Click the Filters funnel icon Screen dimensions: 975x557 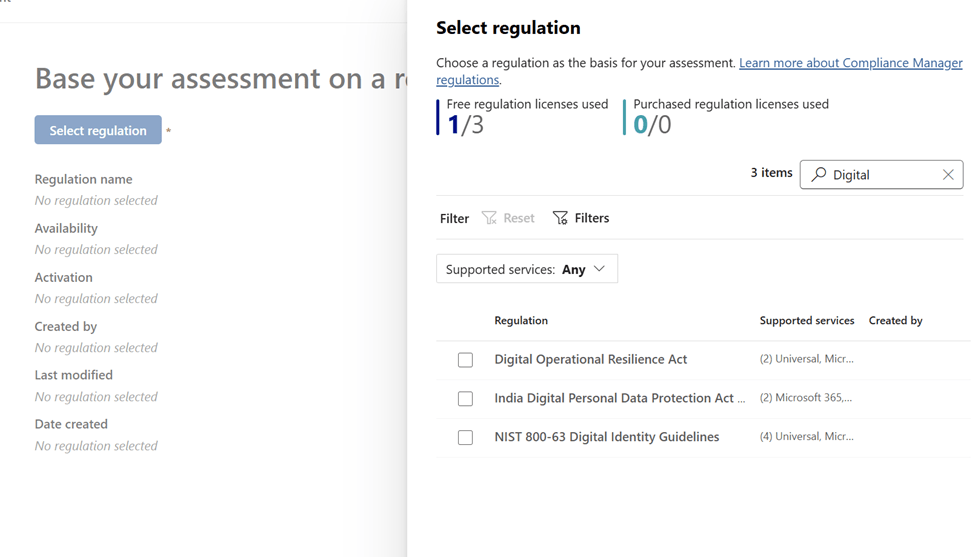coord(560,218)
